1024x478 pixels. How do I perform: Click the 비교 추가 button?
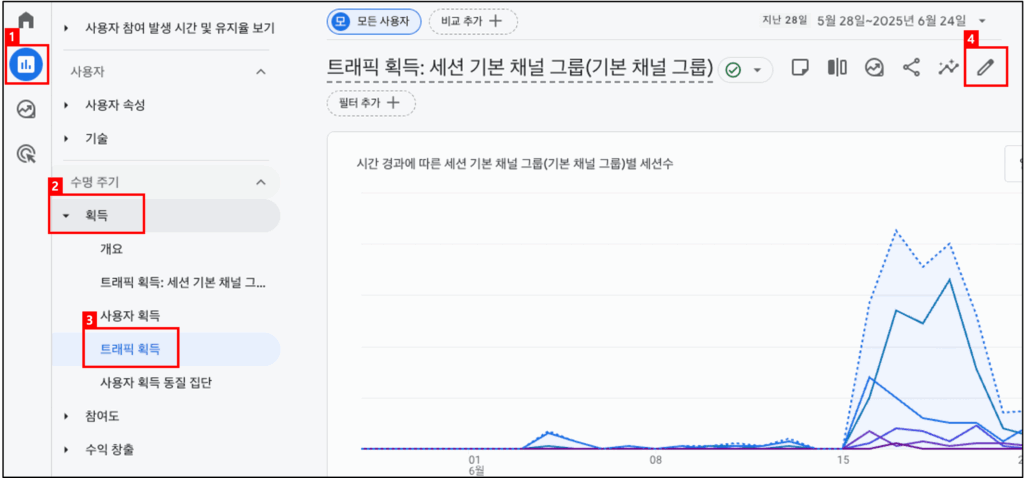pos(473,21)
